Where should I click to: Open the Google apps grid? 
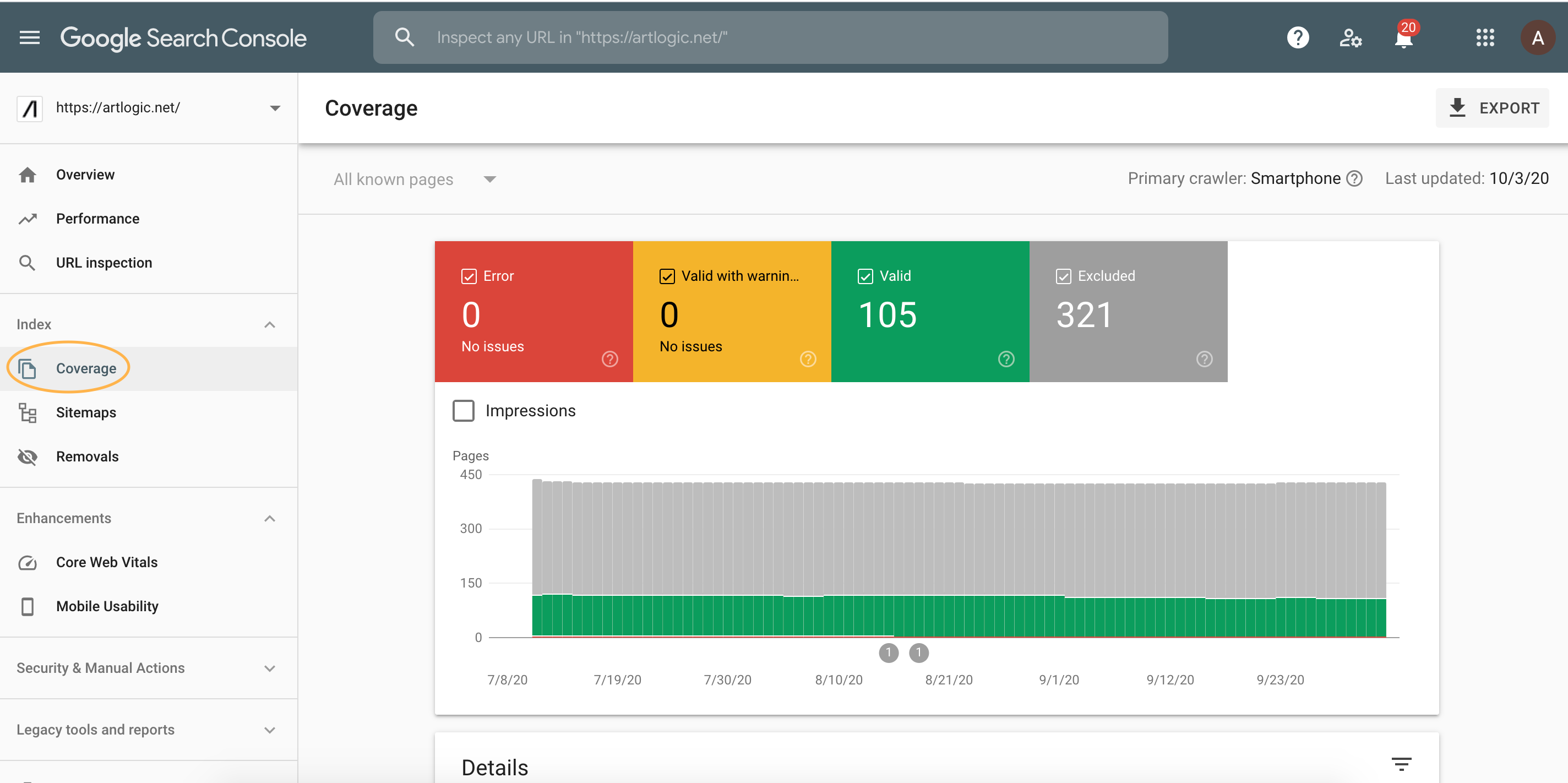[x=1485, y=38]
